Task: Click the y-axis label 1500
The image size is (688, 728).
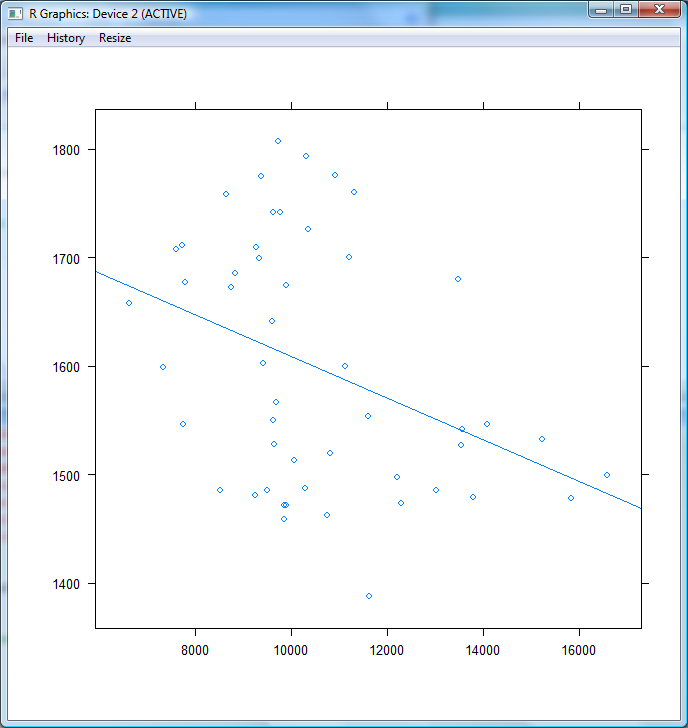Action: [66, 475]
